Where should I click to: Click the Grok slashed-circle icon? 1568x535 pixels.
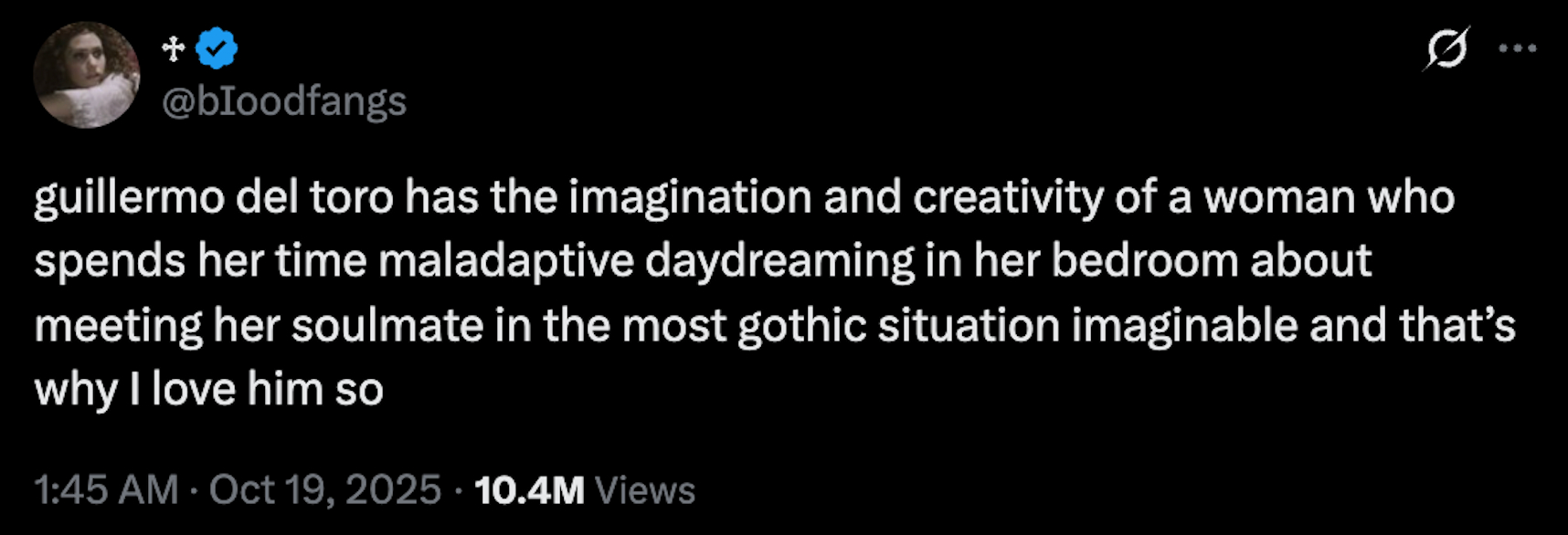[1446, 48]
